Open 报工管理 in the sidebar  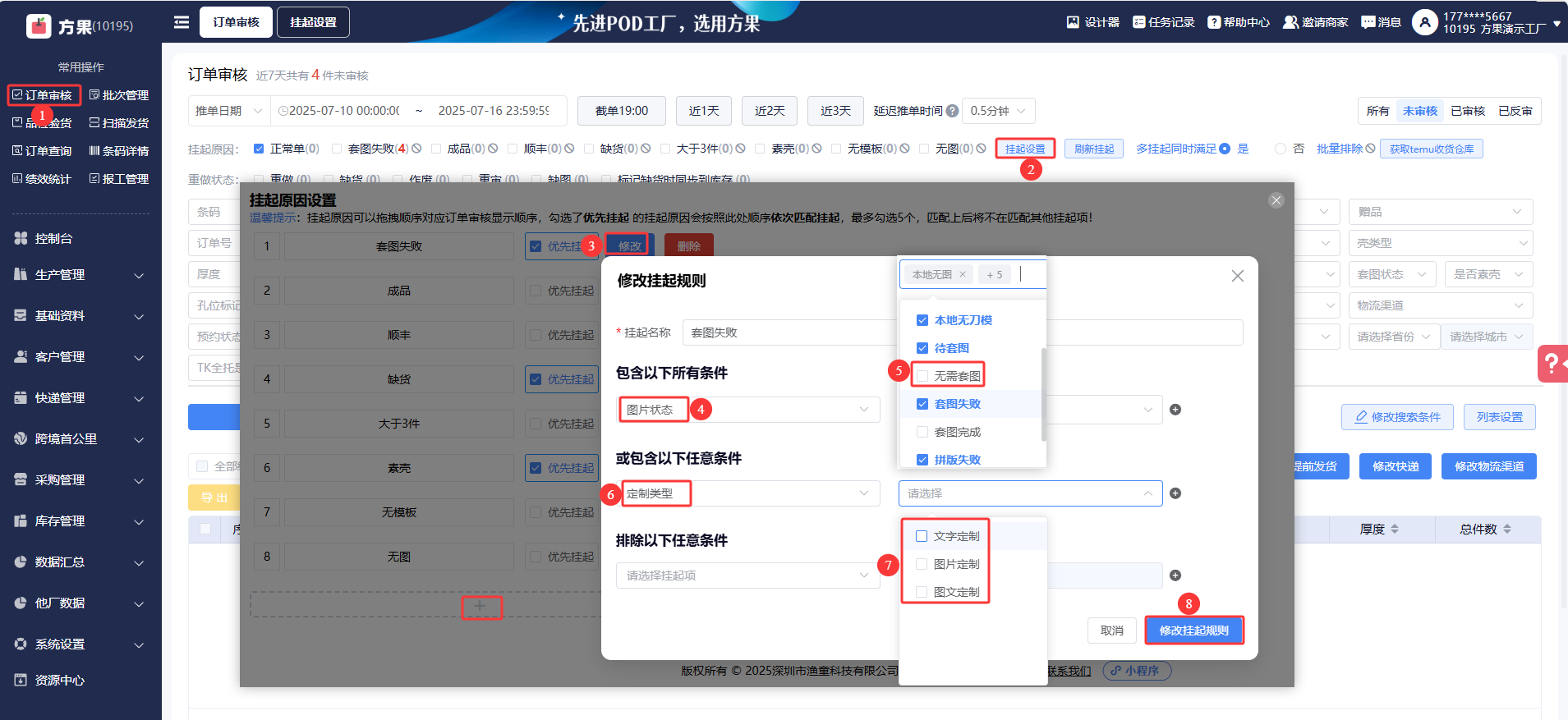pos(119,179)
